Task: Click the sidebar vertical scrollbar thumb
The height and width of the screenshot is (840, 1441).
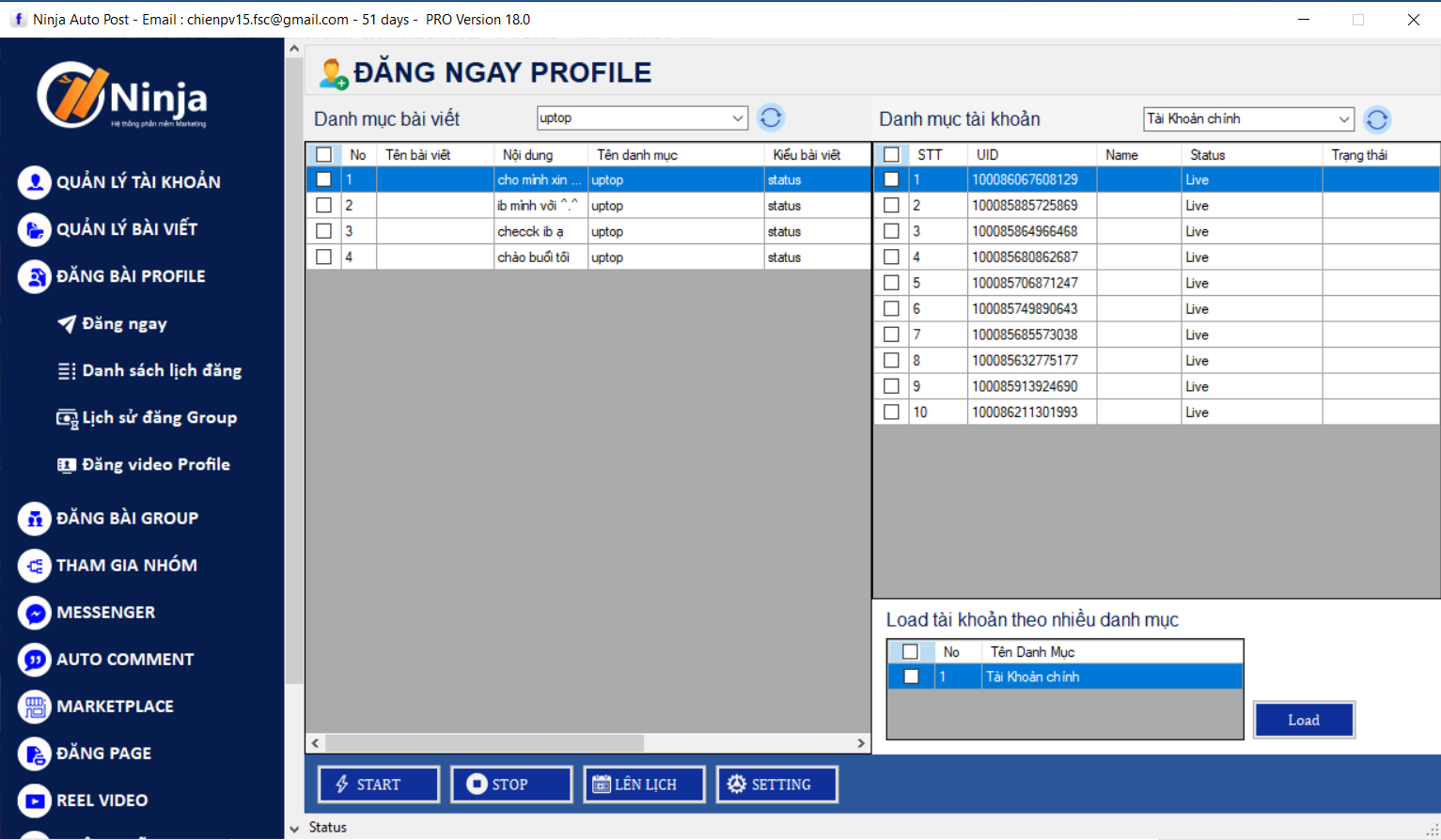Action: pyautogui.click(x=294, y=371)
